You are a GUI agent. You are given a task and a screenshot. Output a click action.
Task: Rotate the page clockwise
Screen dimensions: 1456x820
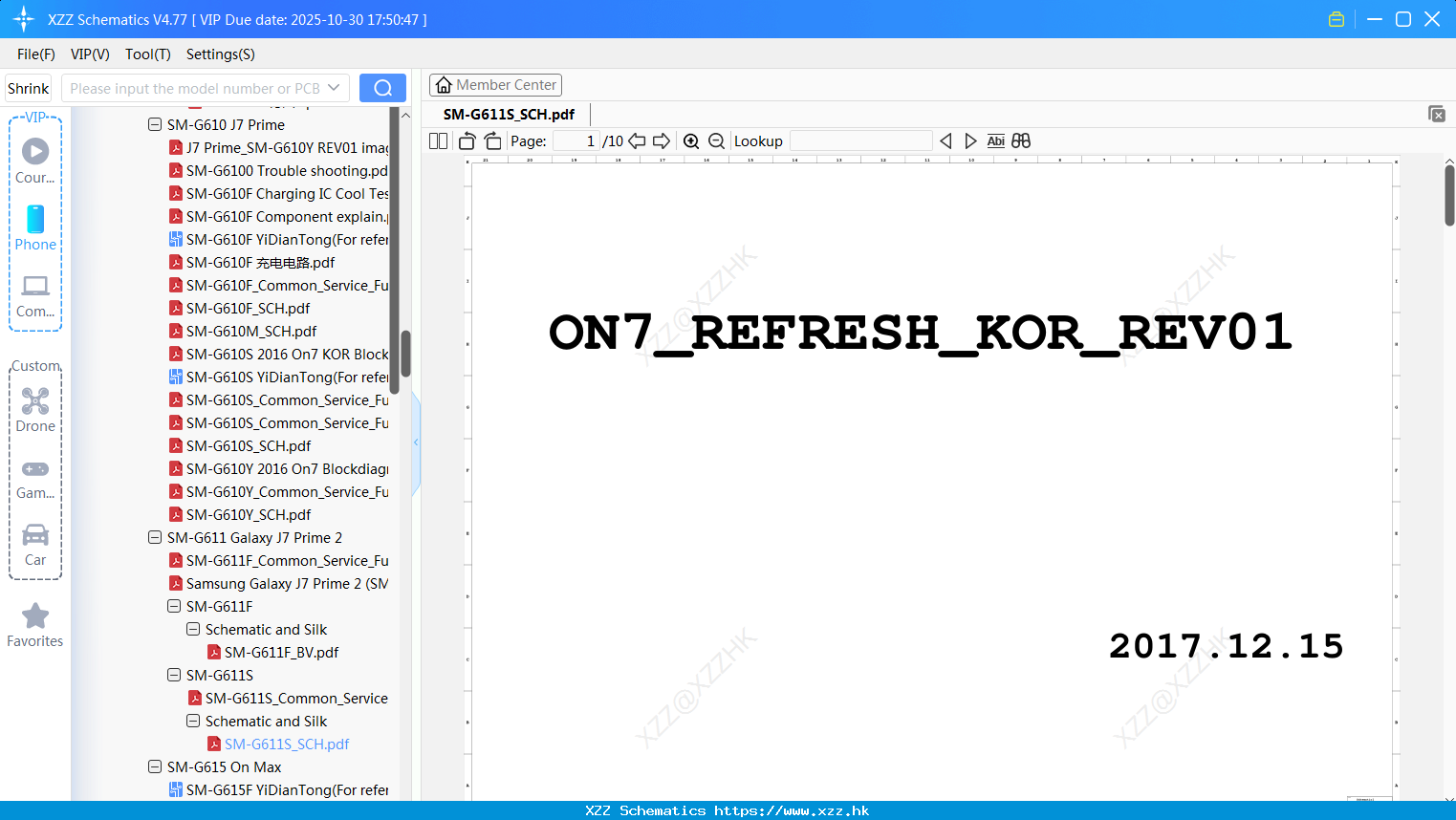pyautogui.click(x=492, y=141)
